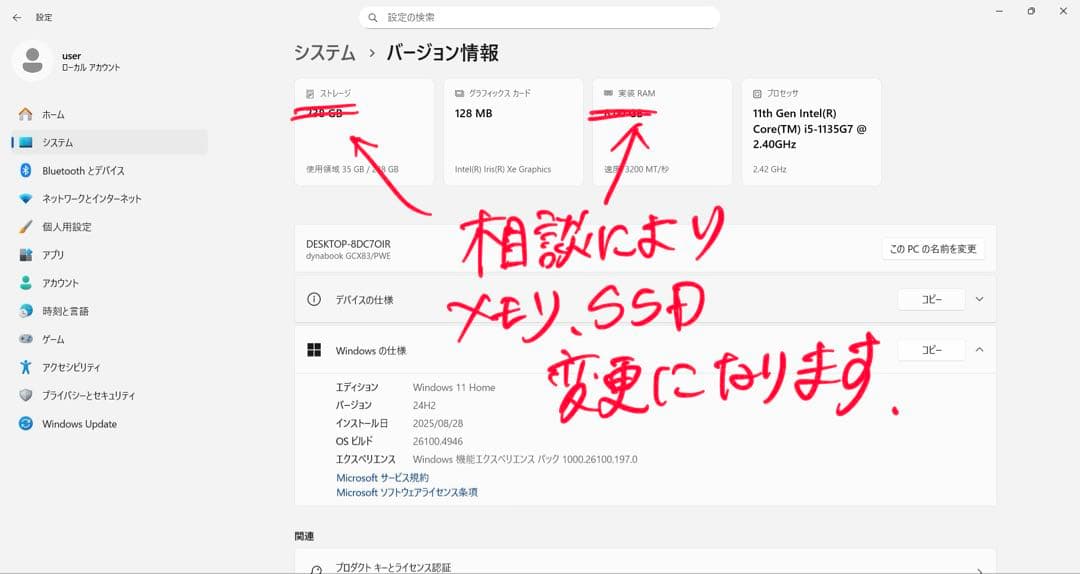Click the Privacy shield icon
1080x574 pixels.
tap(25, 396)
